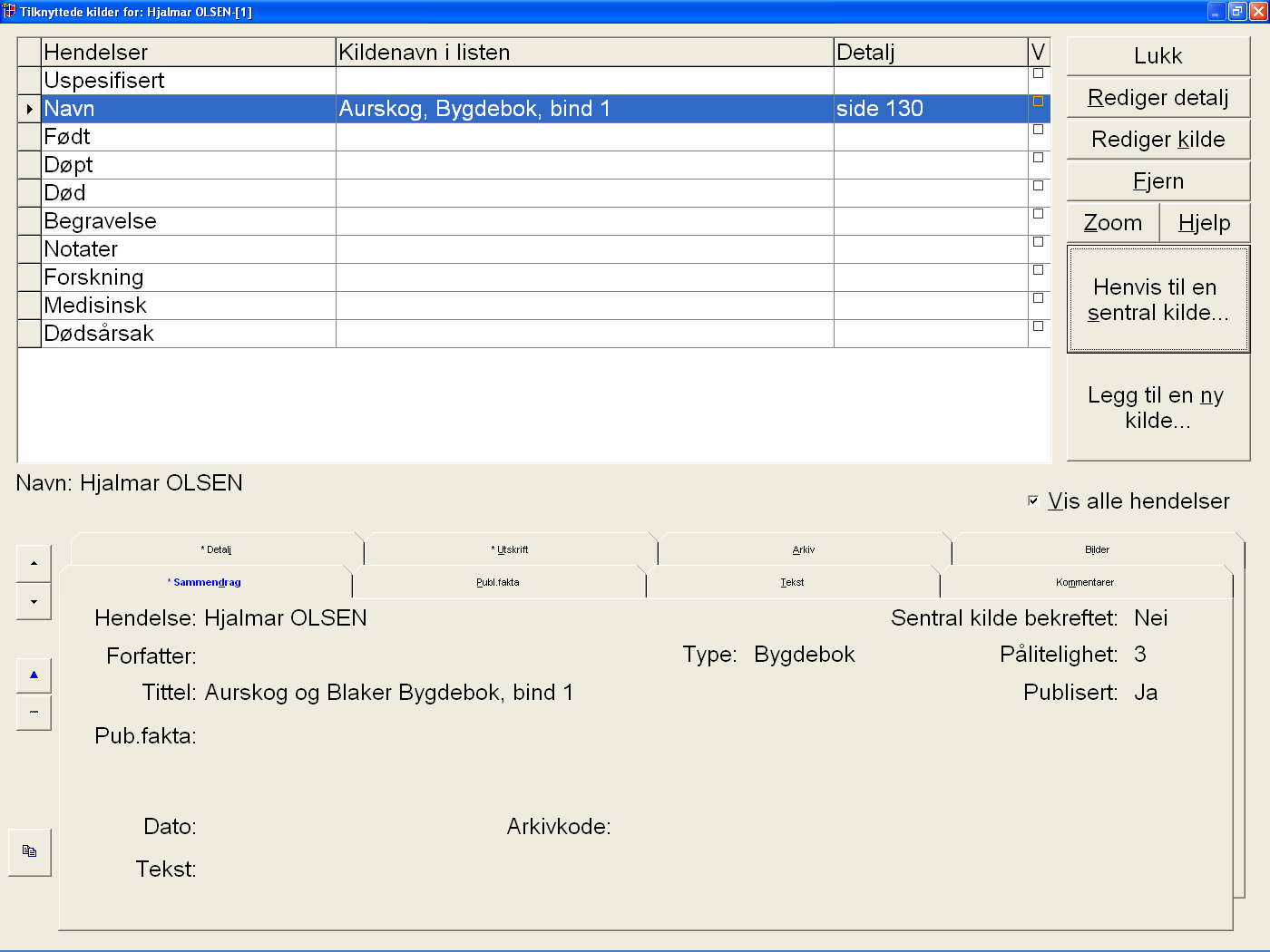
Task: Toggle the V checkbox for Dødsårsak
Action: click(1039, 326)
